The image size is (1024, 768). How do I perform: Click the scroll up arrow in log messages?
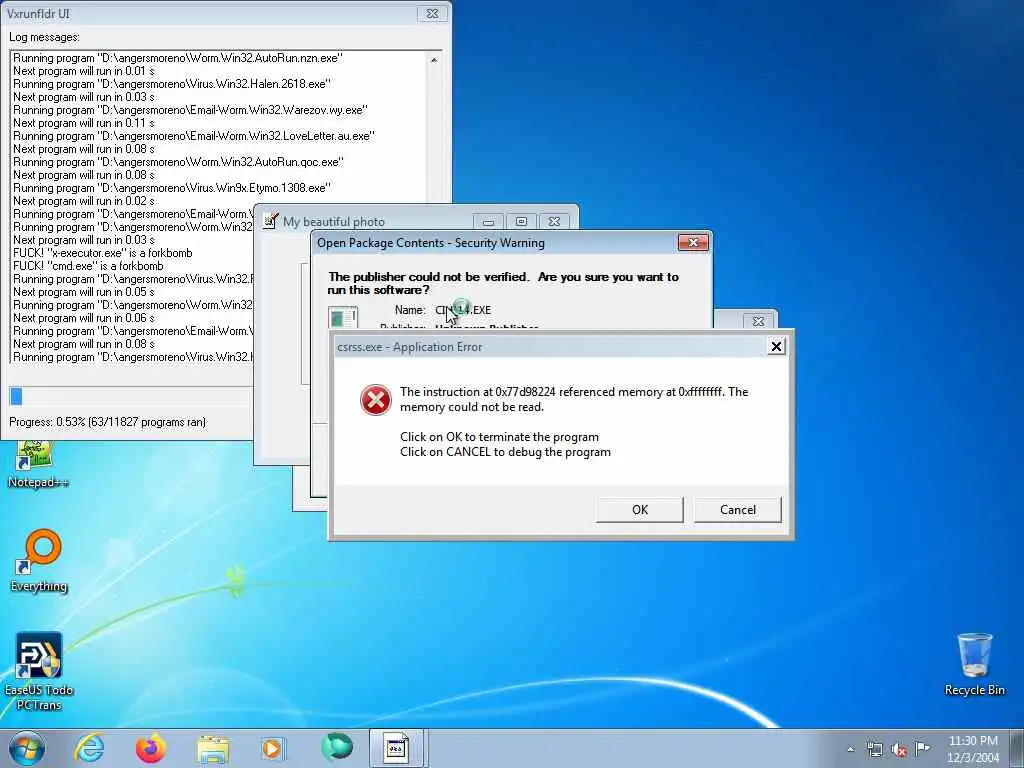(x=434, y=60)
